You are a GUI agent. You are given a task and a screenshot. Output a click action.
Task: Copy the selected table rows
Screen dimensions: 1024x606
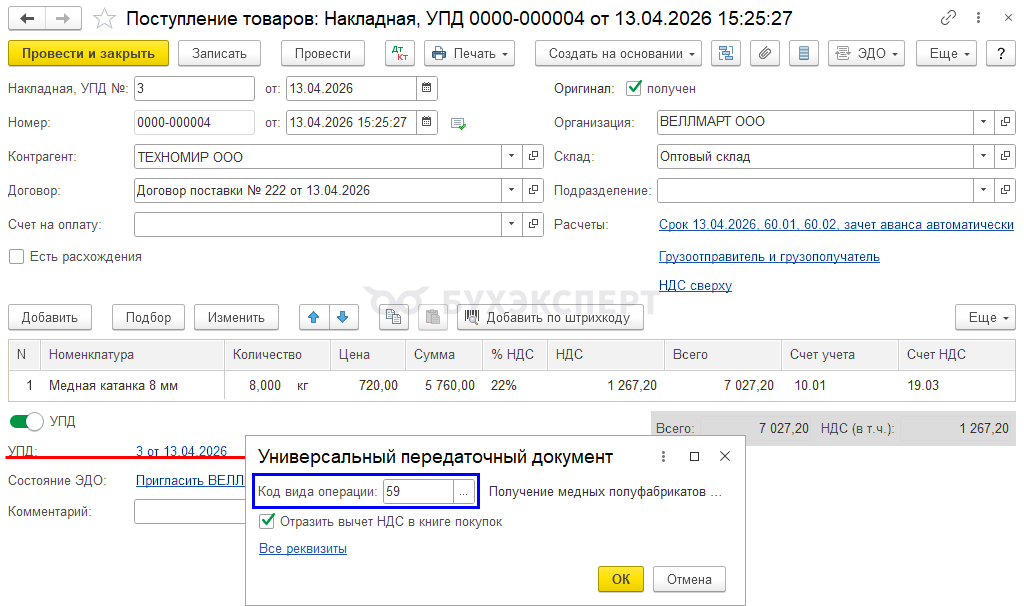coord(393,317)
